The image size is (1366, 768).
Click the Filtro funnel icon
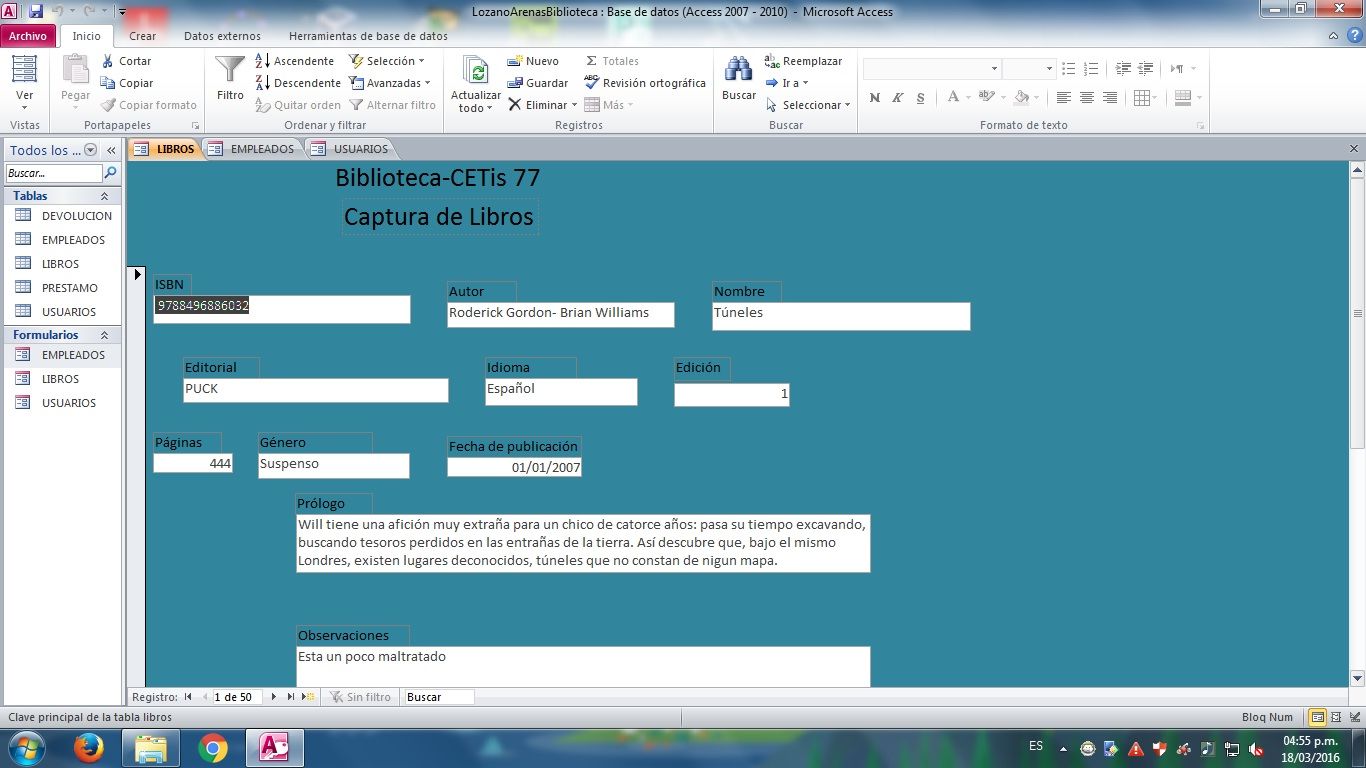point(230,72)
